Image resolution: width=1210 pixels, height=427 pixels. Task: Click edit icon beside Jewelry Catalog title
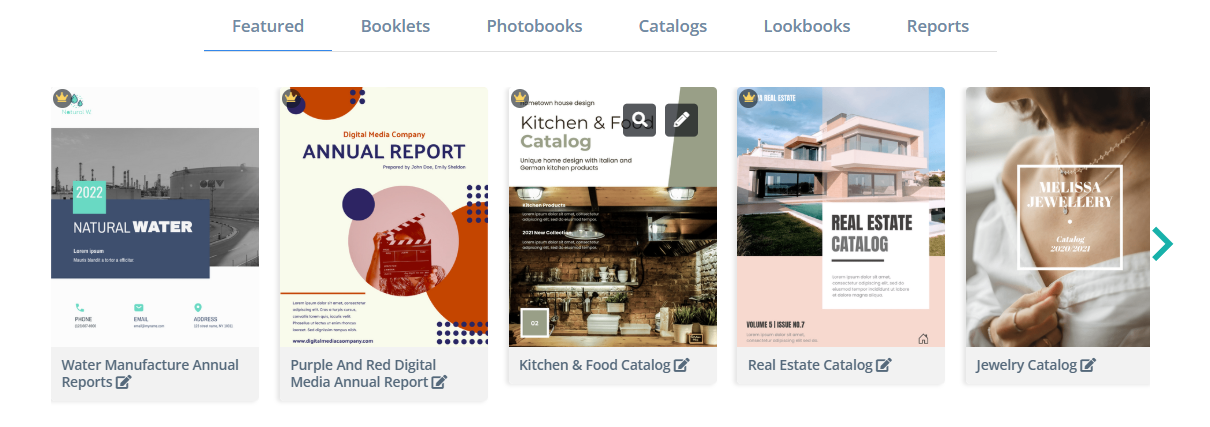click(1088, 365)
